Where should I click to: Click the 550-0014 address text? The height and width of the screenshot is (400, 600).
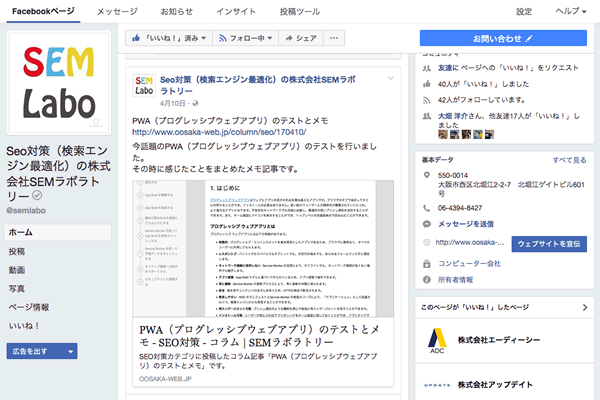coord(453,175)
